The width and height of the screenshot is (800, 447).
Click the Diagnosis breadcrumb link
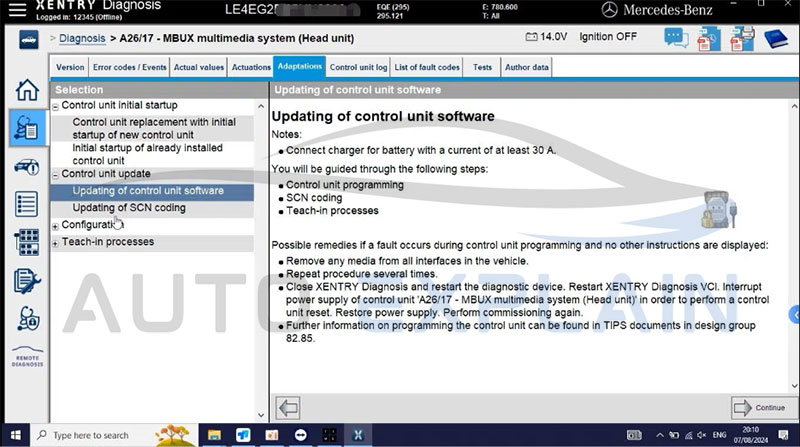82,38
